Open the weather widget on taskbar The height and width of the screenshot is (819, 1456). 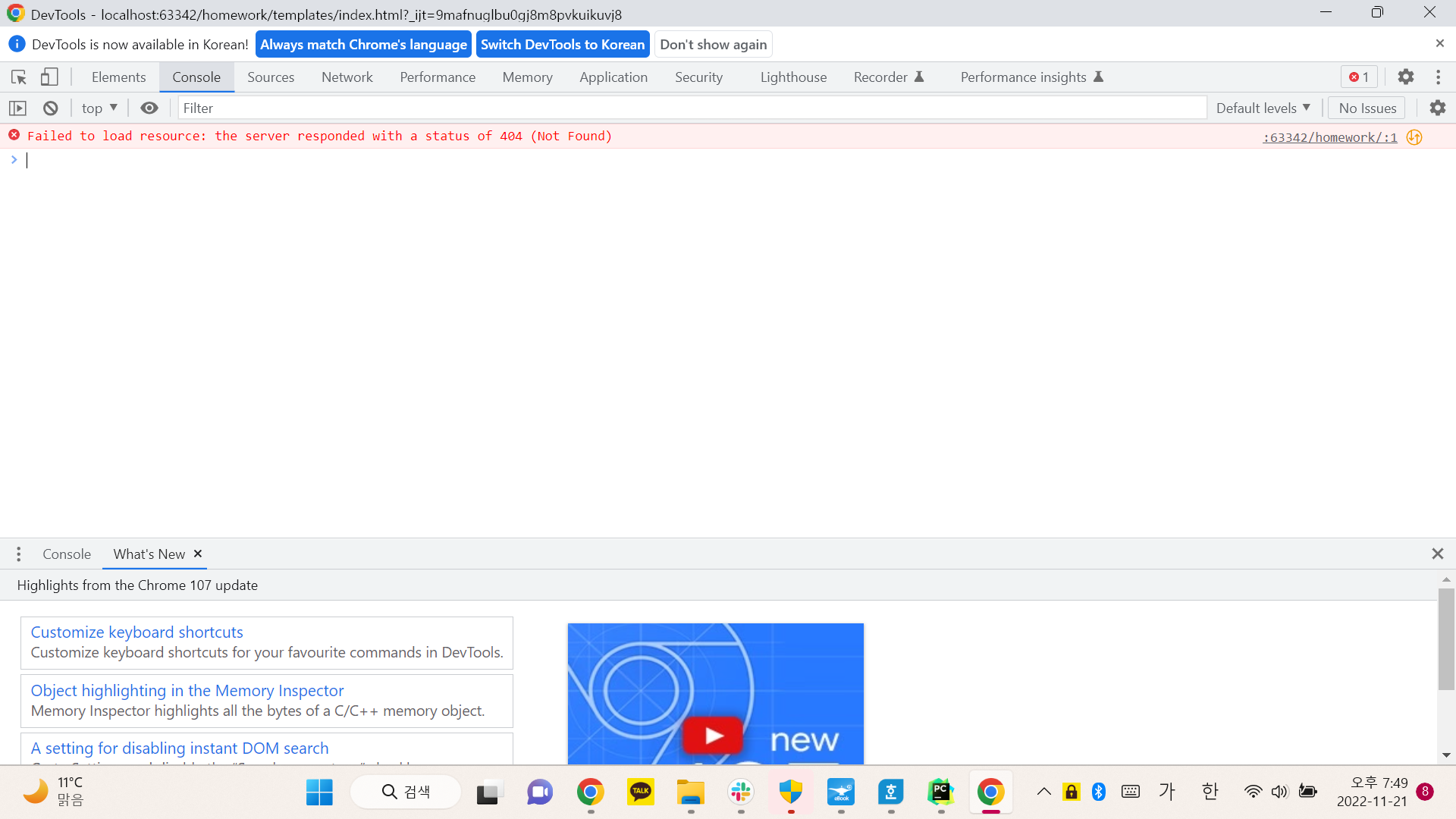pyautogui.click(x=53, y=792)
